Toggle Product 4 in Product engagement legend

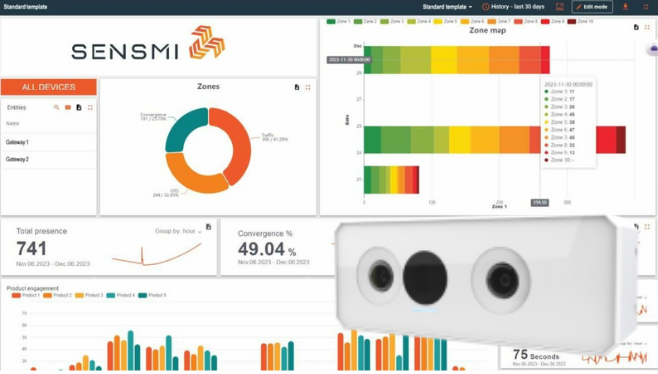pyautogui.click(x=121, y=296)
